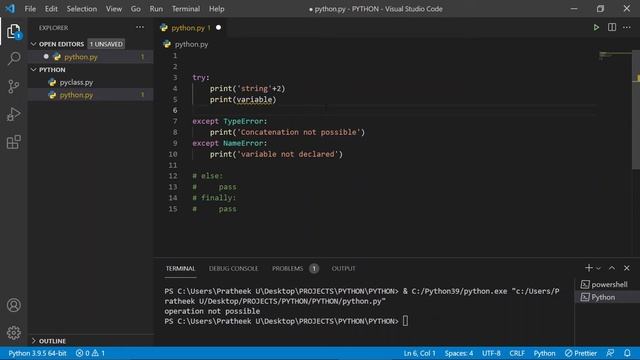
Task: Click 'operation not possible' terminal output
Action: (x=212, y=311)
